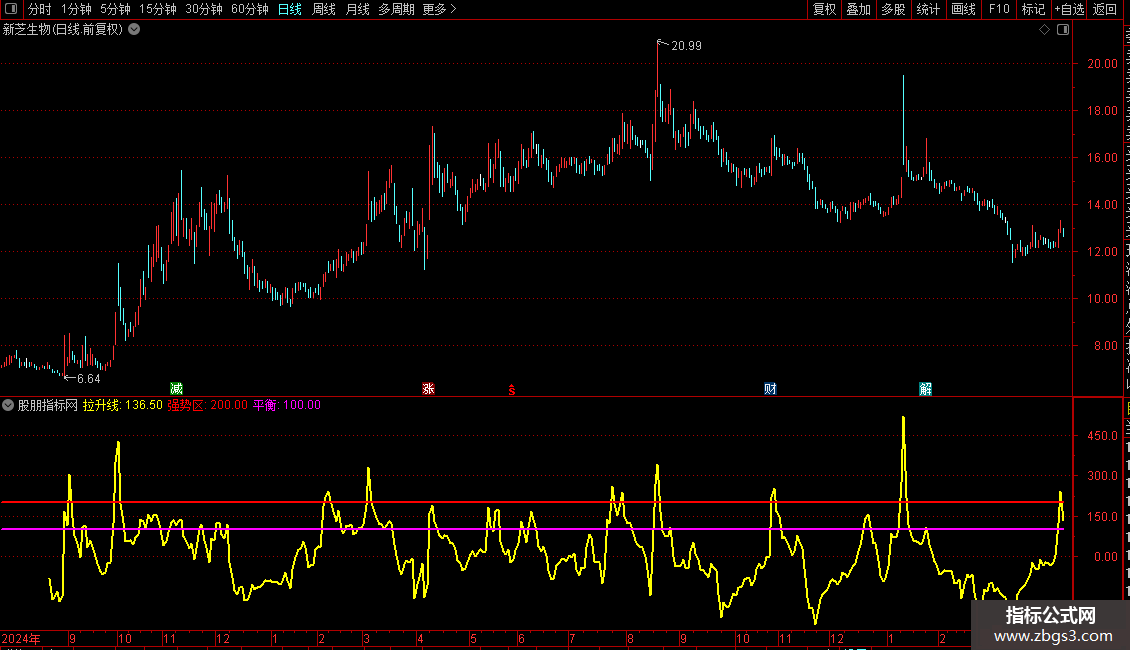This screenshot has width=1130, height=650.
Task: Open the 画线 drawing tools
Action: 964,9
